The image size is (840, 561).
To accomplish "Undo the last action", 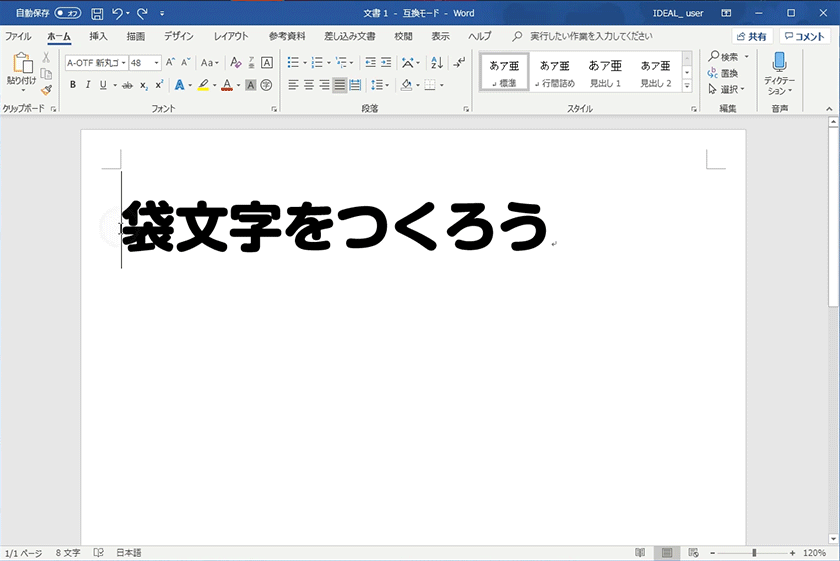I will pyautogui.click(x=117, y=13).
